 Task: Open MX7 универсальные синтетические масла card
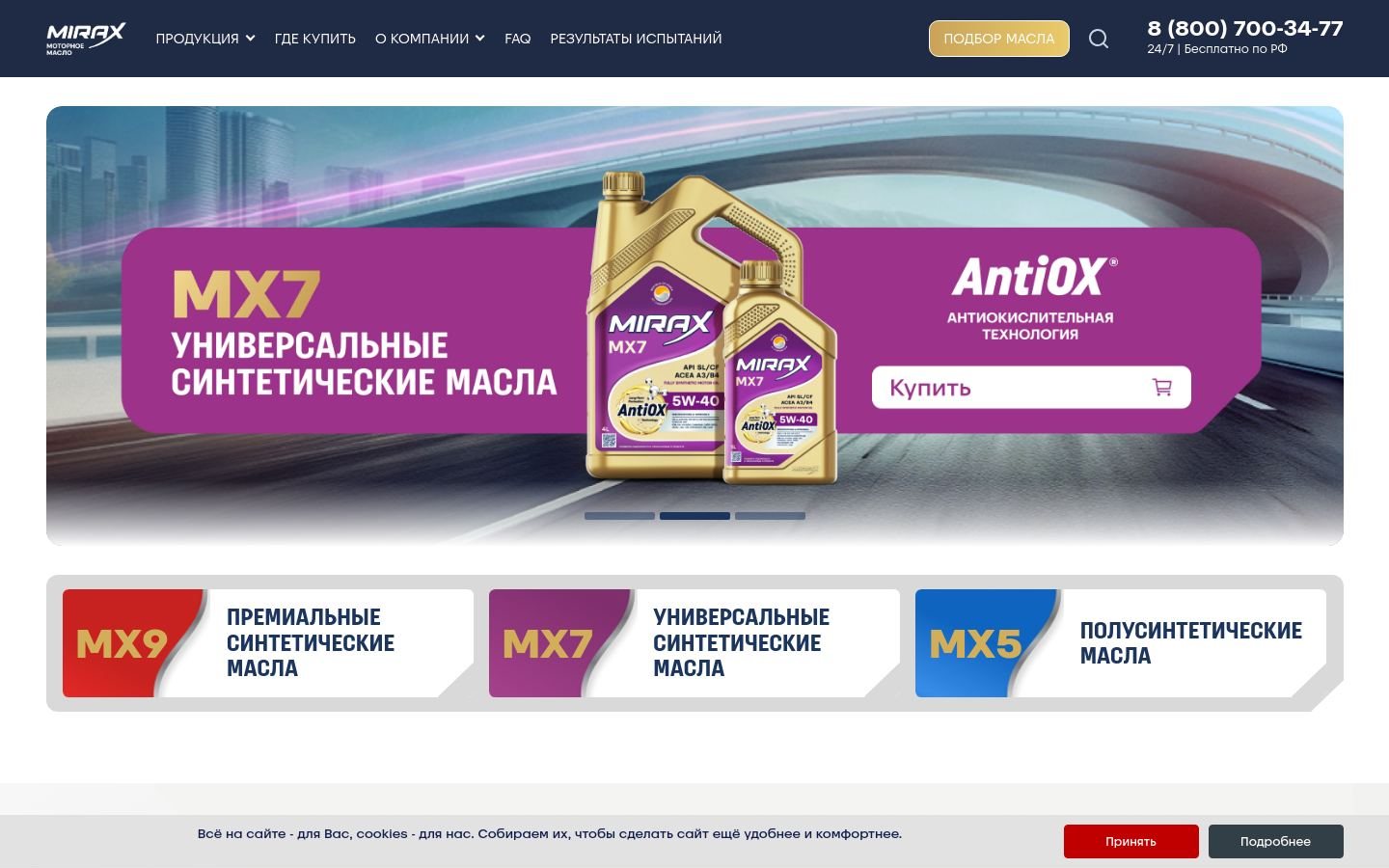click(694, 643)
